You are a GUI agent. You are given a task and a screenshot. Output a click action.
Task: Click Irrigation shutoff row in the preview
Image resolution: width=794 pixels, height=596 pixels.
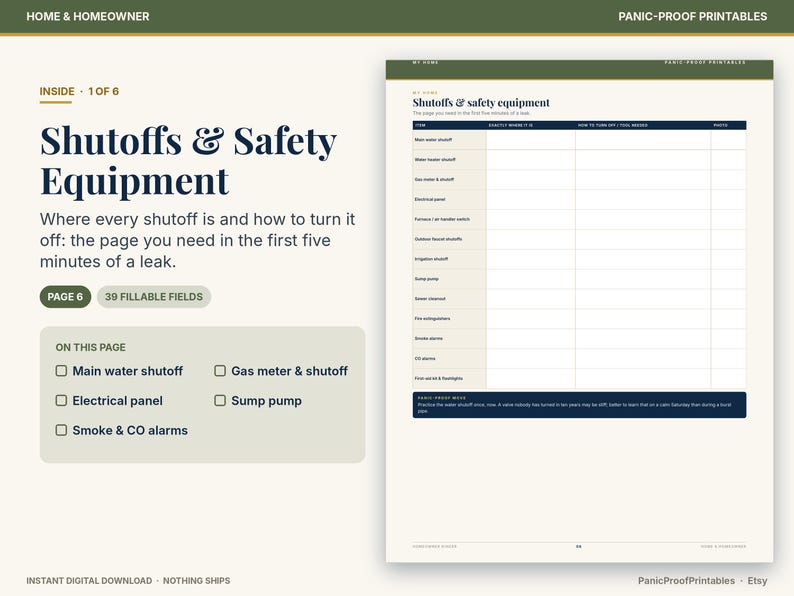(579, 259)
